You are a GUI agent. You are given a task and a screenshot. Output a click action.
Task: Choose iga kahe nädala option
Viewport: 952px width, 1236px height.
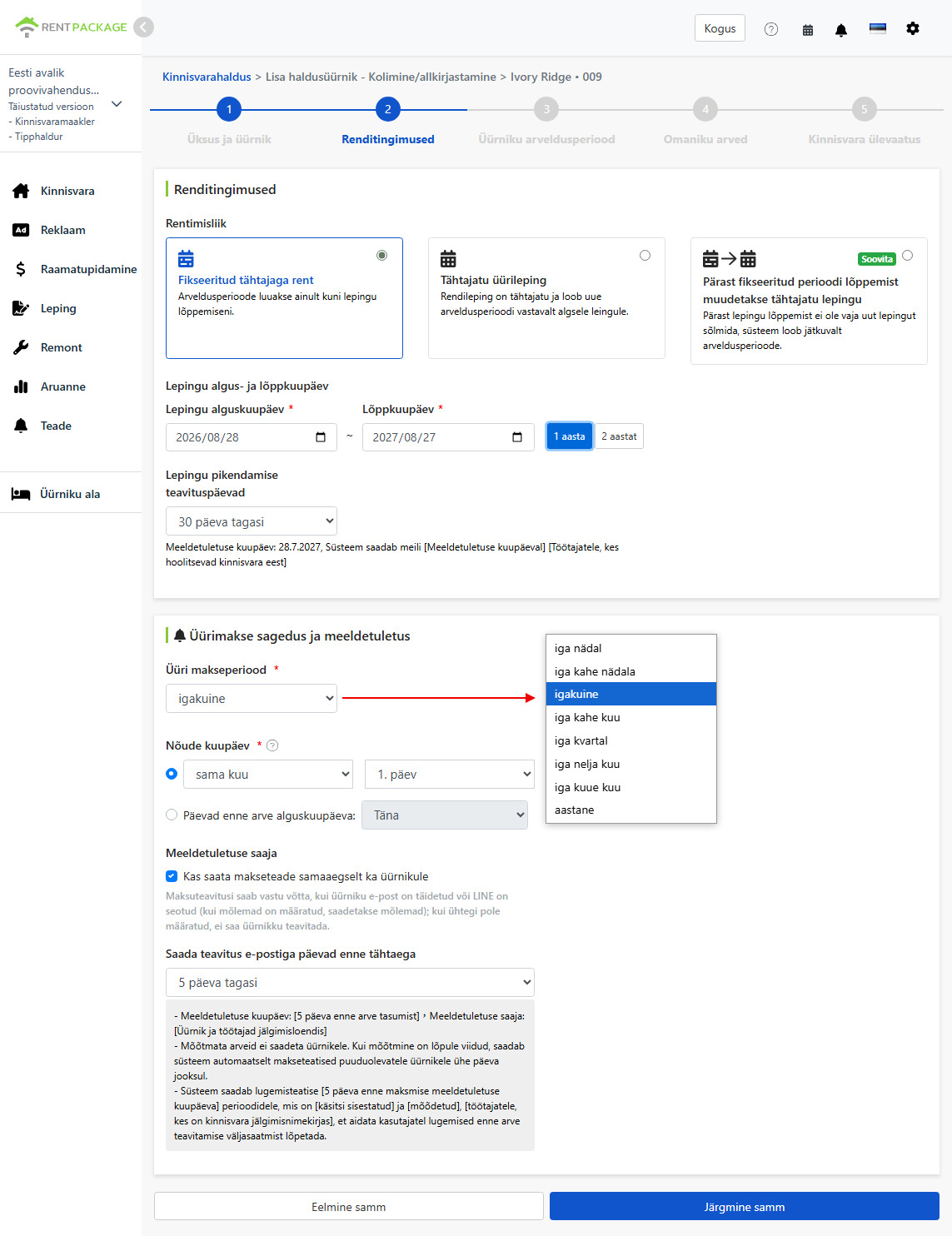631,671
